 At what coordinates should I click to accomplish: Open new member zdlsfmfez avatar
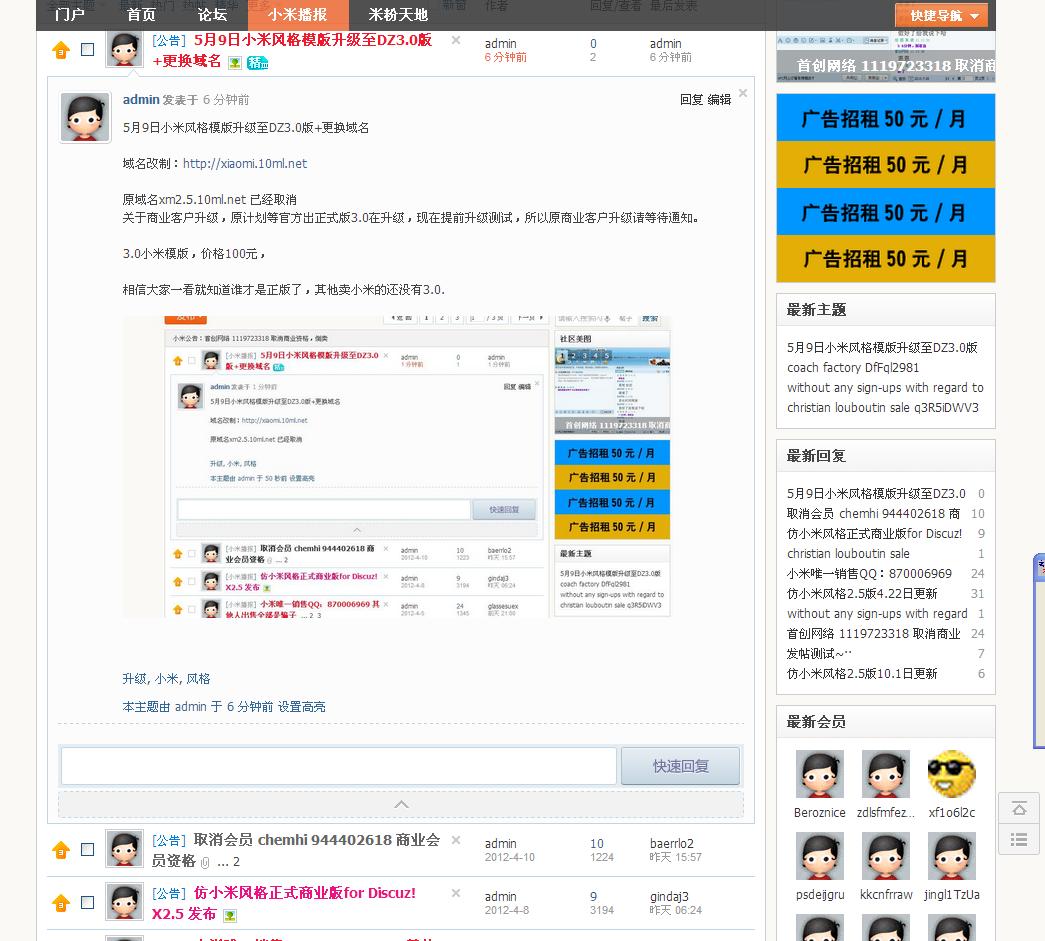pyautogui.click(x=885, y=774)
